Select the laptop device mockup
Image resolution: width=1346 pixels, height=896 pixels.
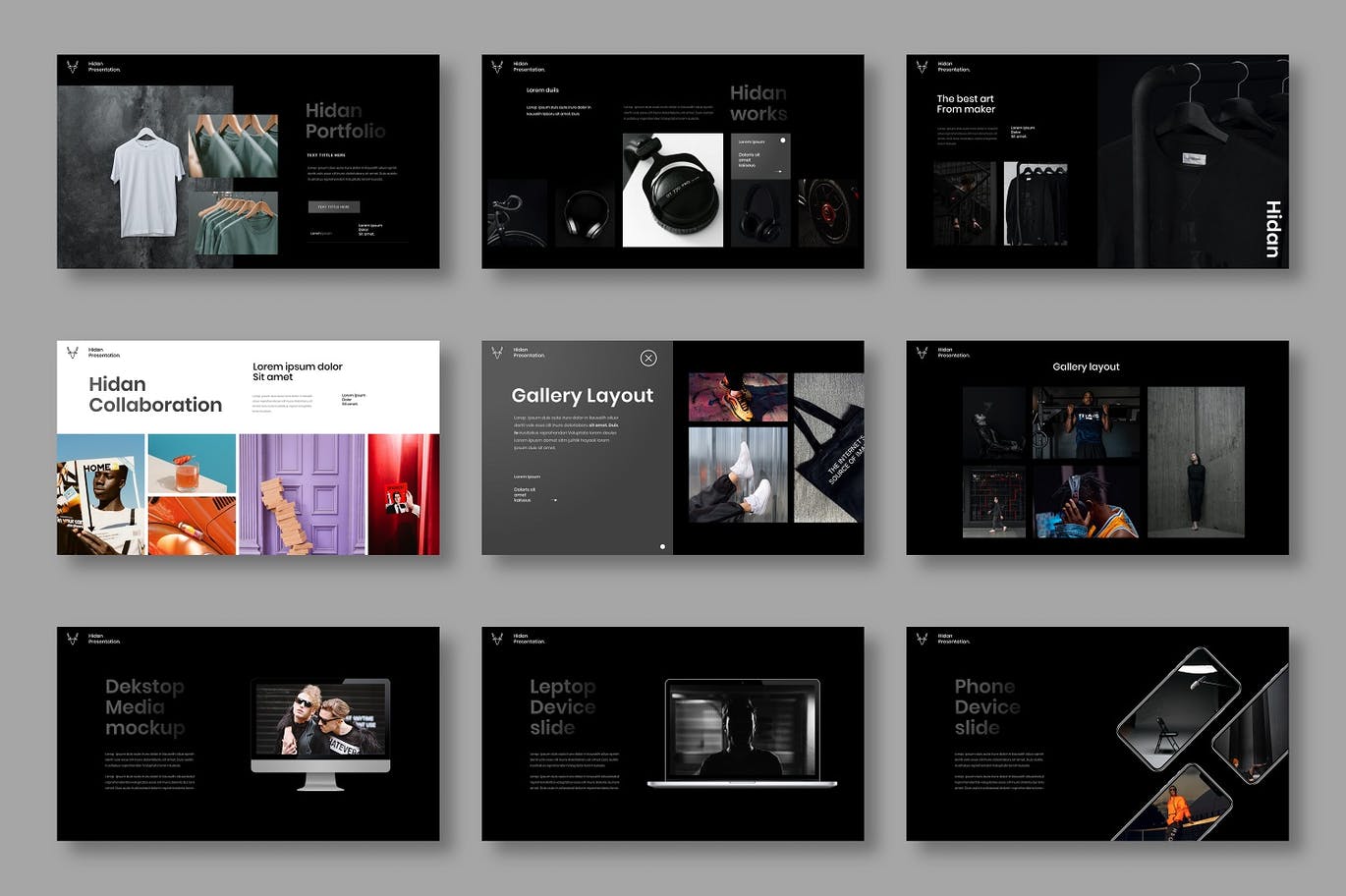[x=742, y=733]
